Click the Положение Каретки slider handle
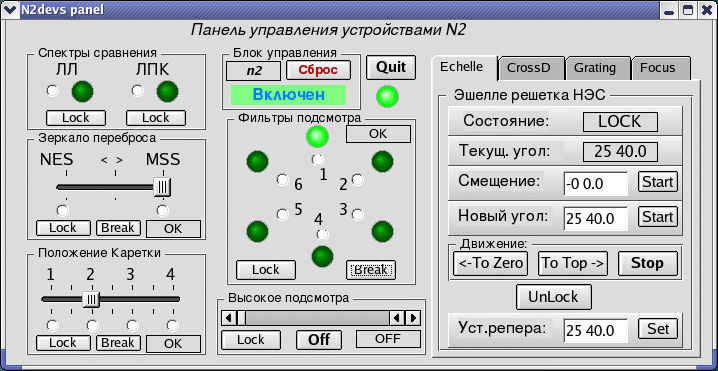This screenshot has width=718, height=371. [x=92, y=300]
